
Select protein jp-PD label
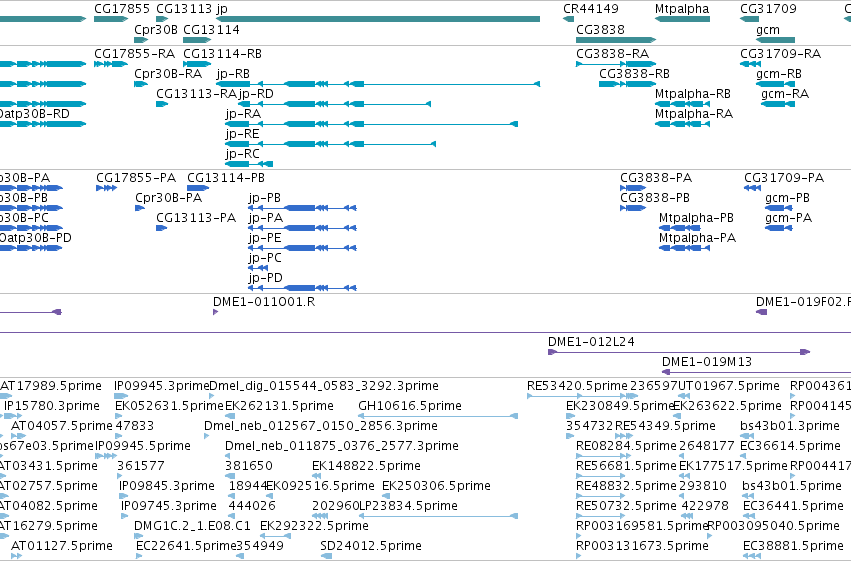point(265,279)
